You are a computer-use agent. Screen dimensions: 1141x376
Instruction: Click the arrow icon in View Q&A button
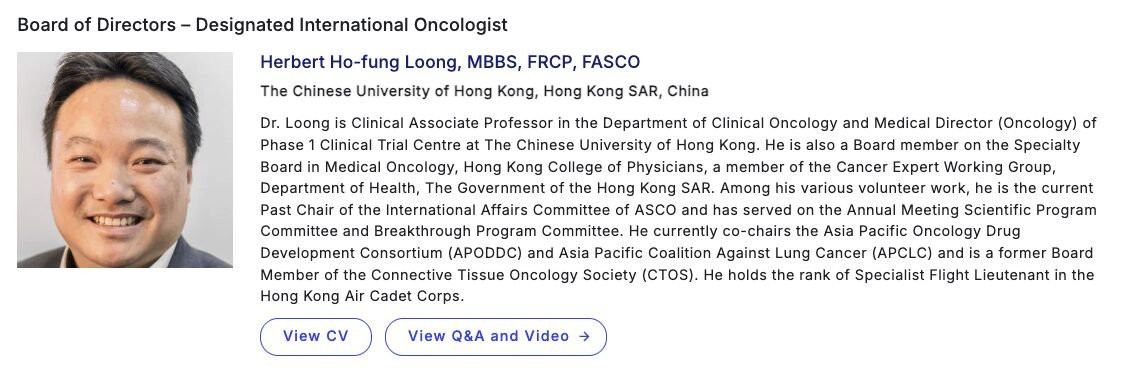click(584, 337)
